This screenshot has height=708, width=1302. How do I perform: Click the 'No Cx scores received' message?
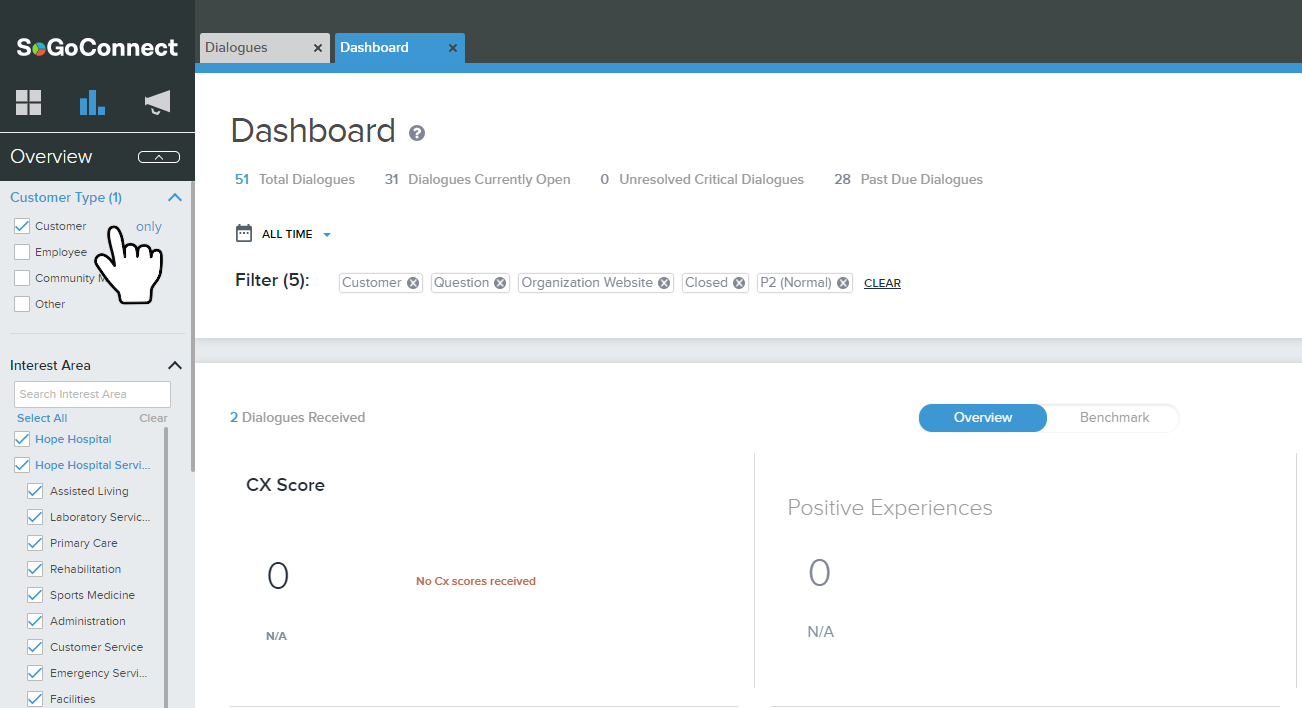[476, 581]
